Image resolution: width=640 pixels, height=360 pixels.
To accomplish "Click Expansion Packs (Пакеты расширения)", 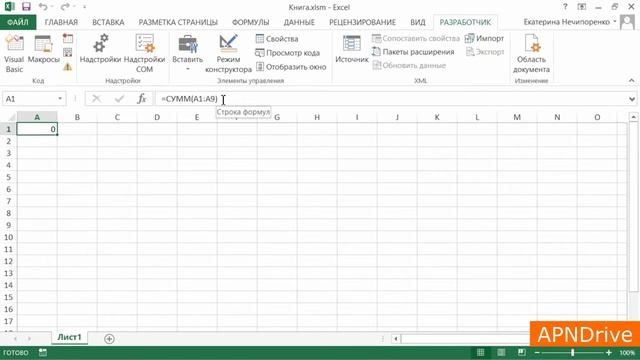I will pyautogui.click(x=413, y=52).
